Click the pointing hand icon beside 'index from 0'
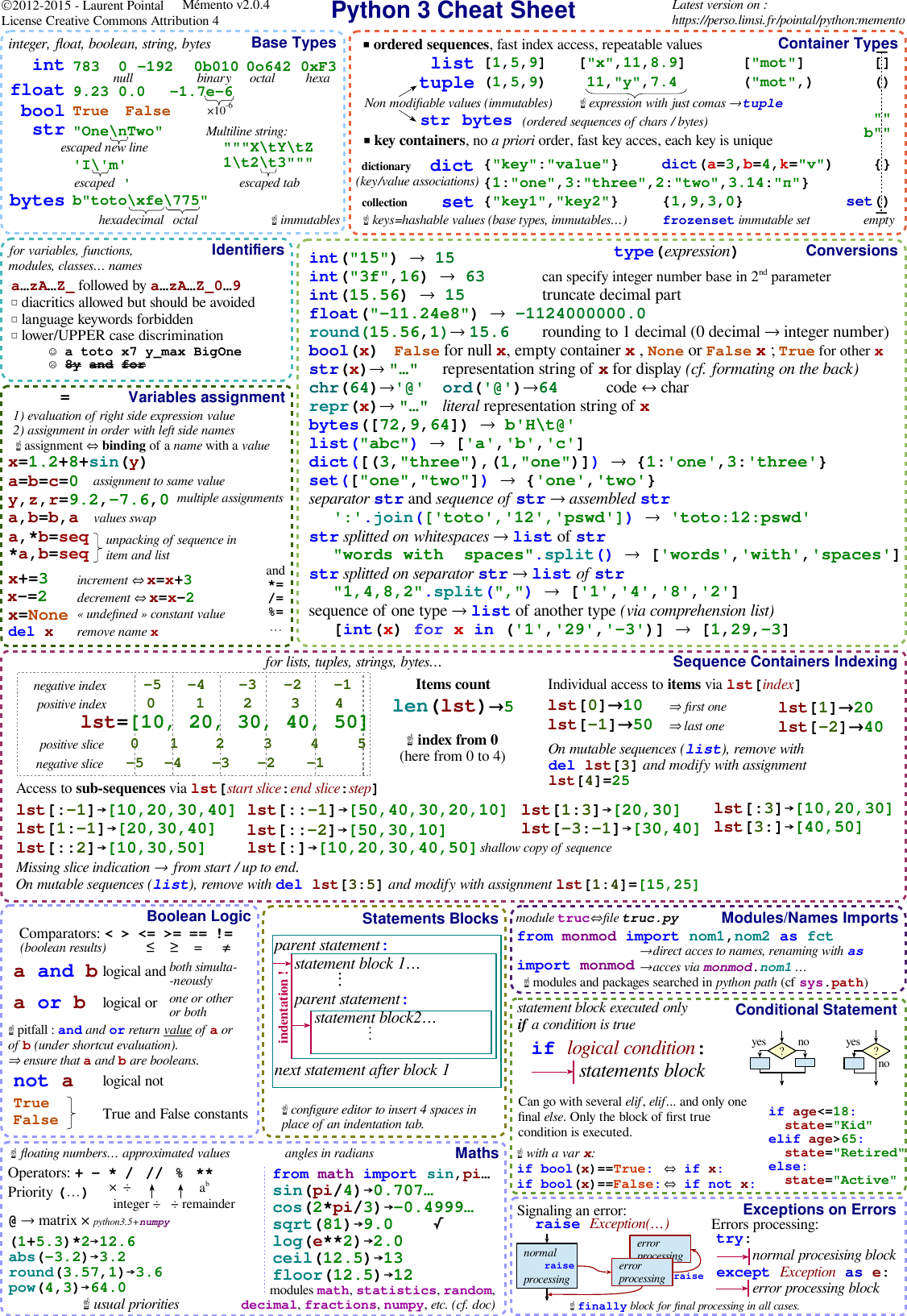Image resolution: width=907 pixels, height=1316 pixels. tap(410, 741)
